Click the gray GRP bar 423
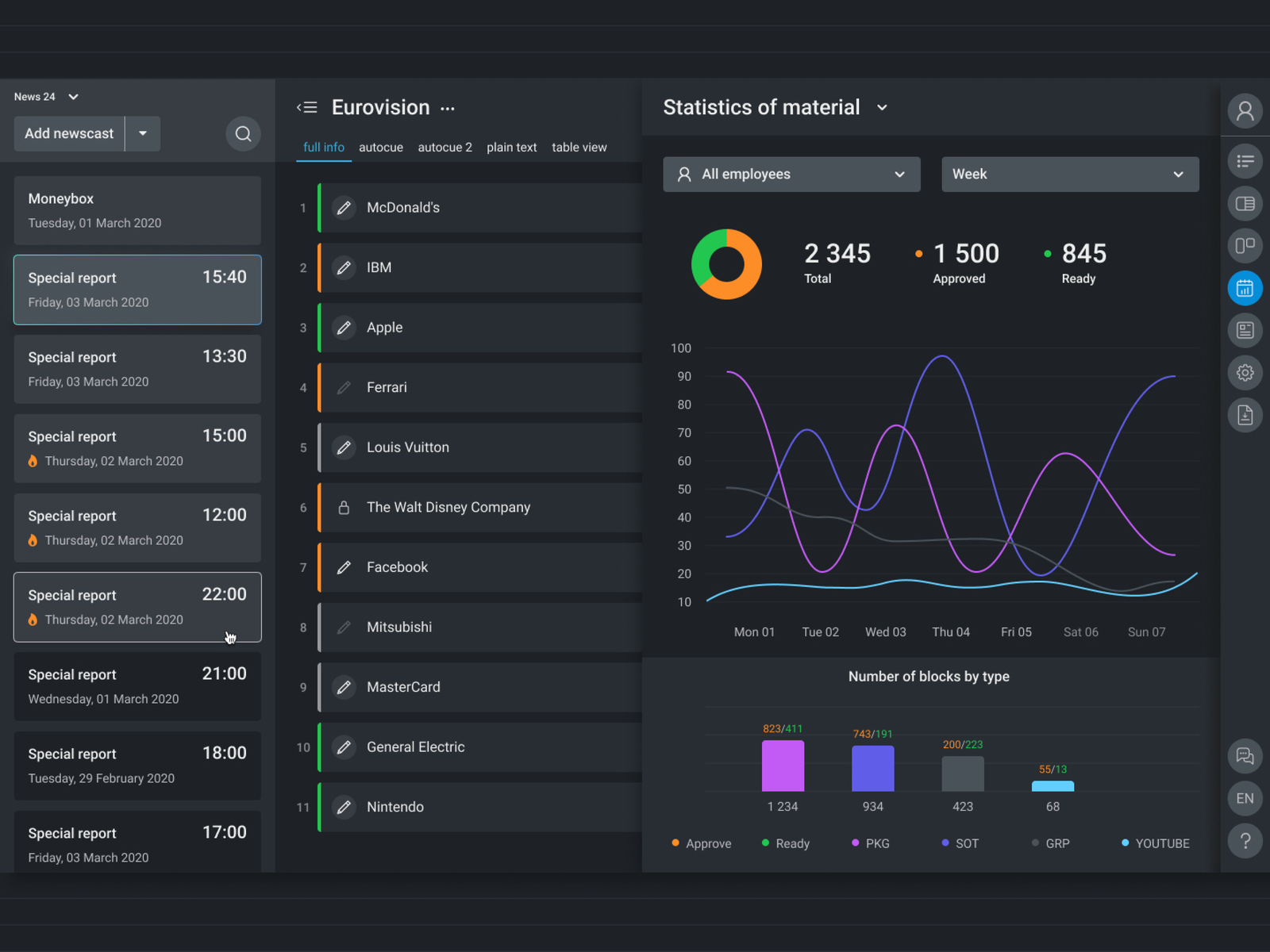The image size is (1270, 952). (x=963, y=774)
